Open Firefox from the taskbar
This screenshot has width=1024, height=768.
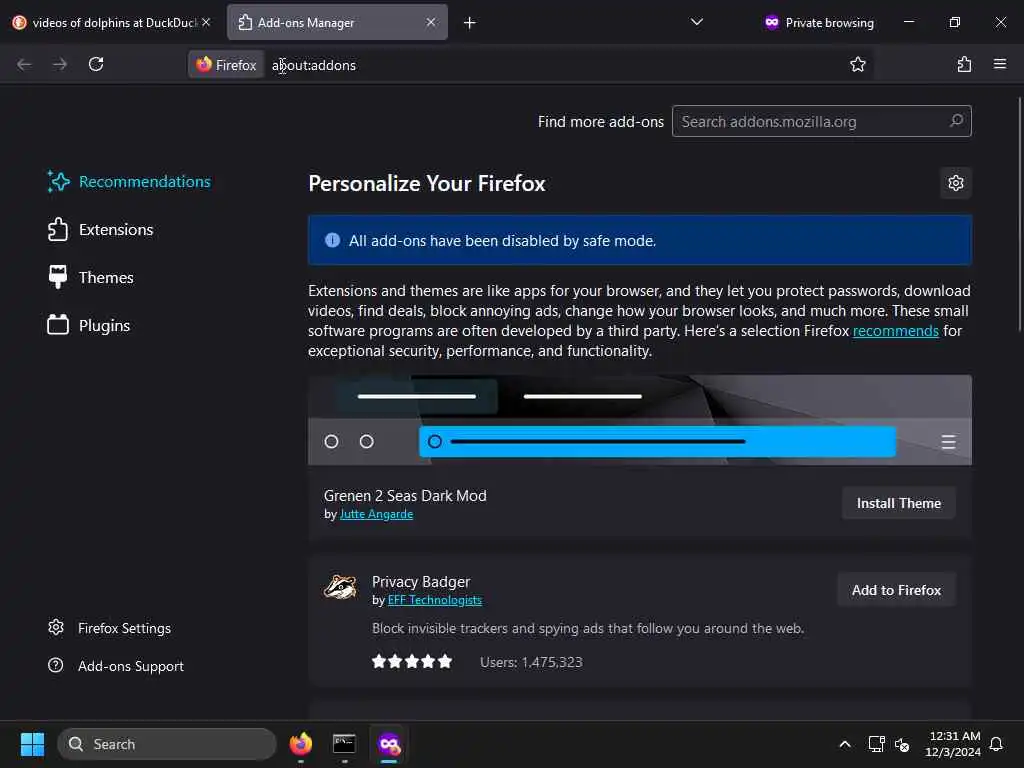(x=300, y=744)
